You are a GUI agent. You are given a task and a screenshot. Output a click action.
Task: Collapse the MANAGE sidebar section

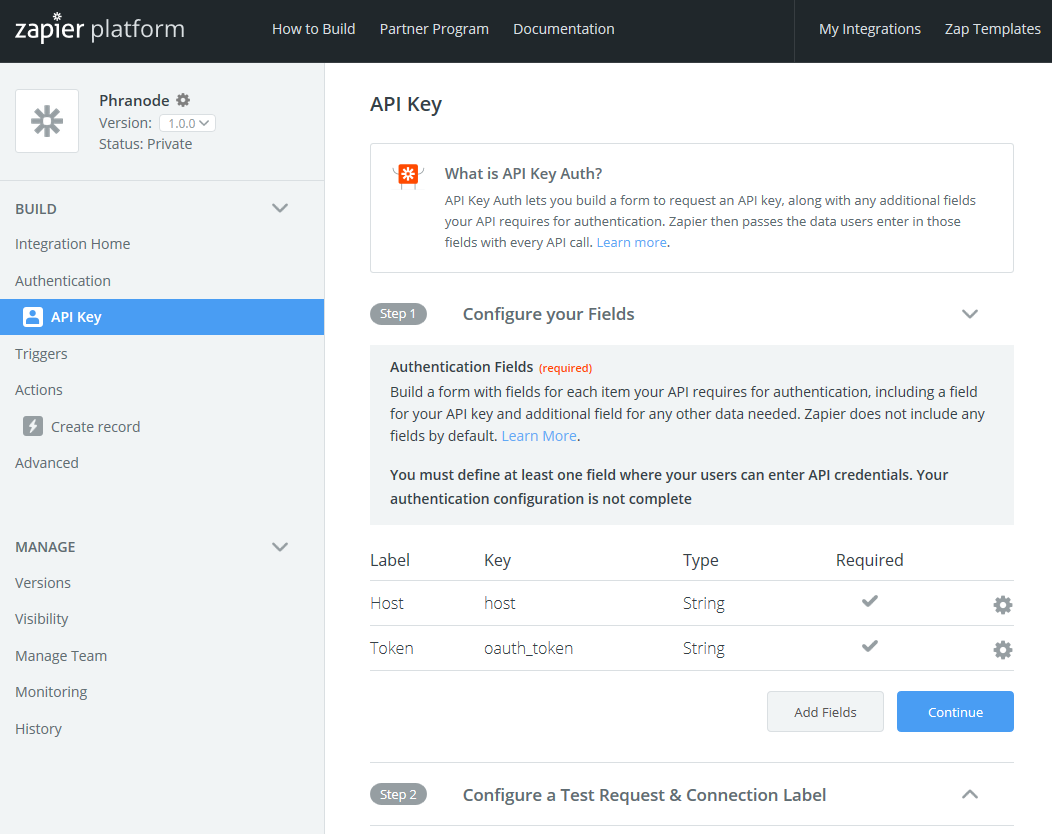pos(280,547)
